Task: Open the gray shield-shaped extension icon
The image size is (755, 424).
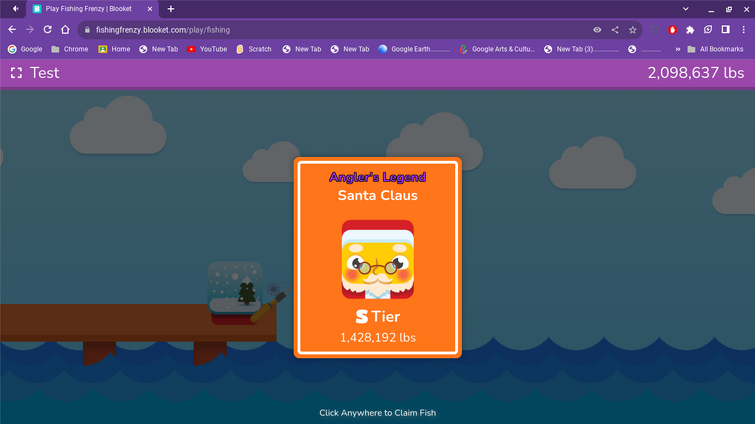Action: point(655,30)
